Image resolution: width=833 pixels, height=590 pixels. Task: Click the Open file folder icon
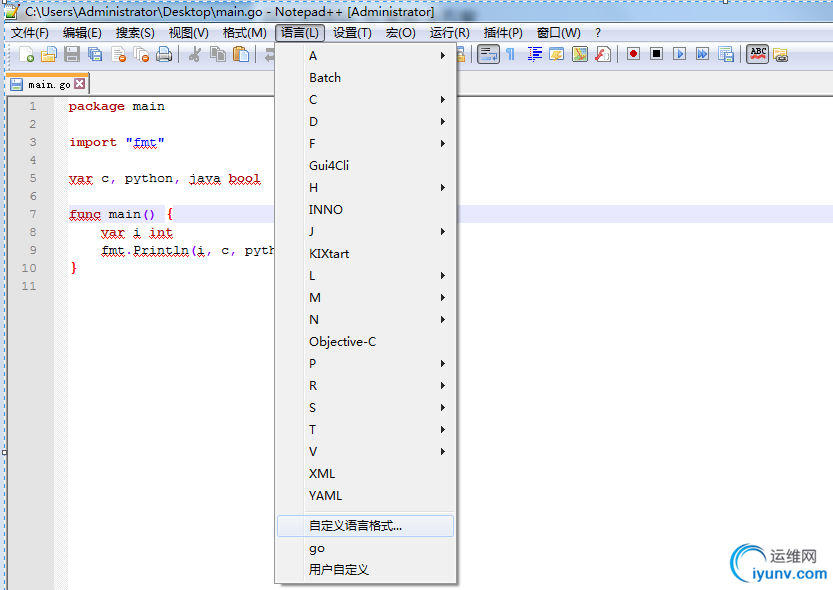coord(49,54)
